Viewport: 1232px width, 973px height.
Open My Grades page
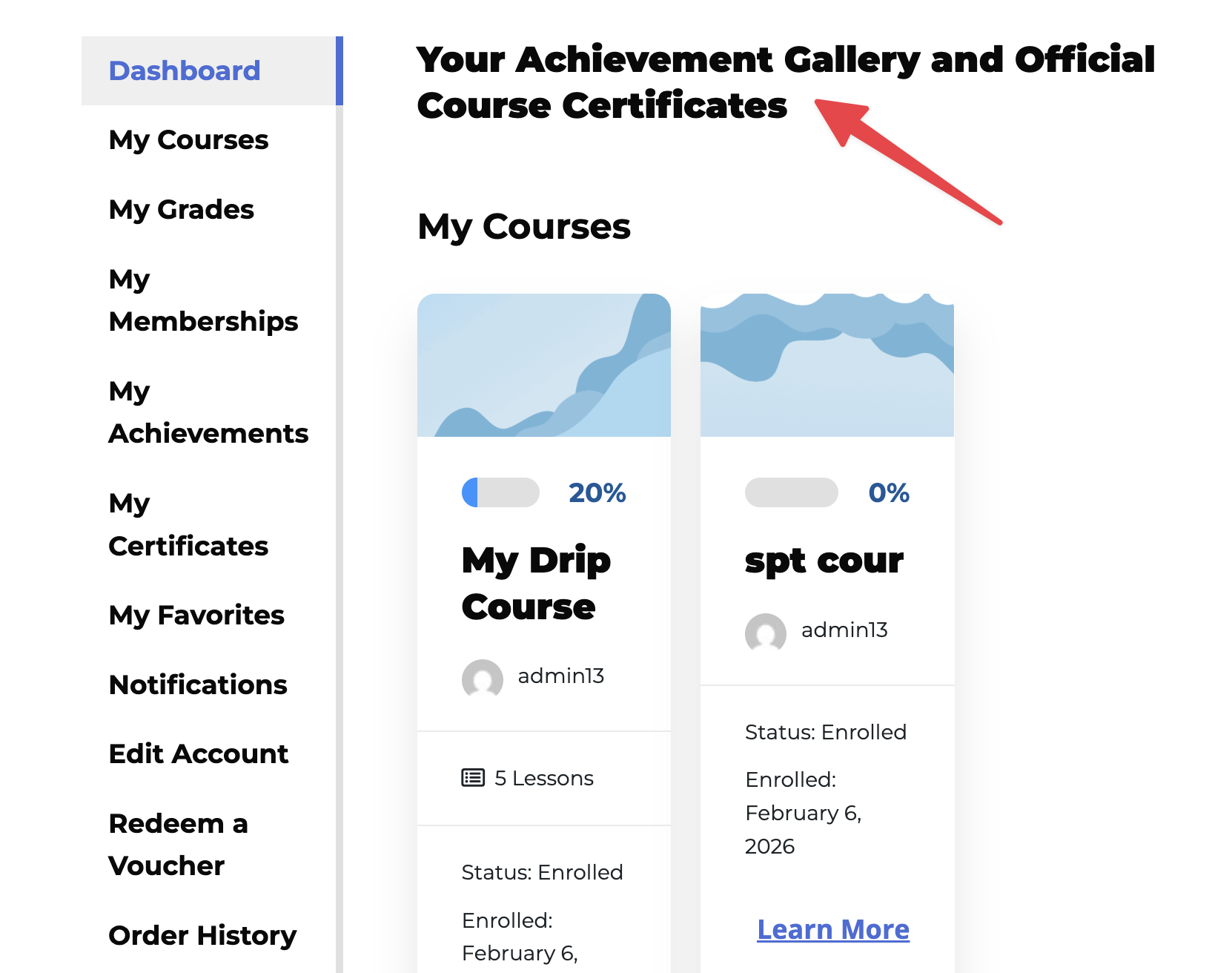point(181,210)
